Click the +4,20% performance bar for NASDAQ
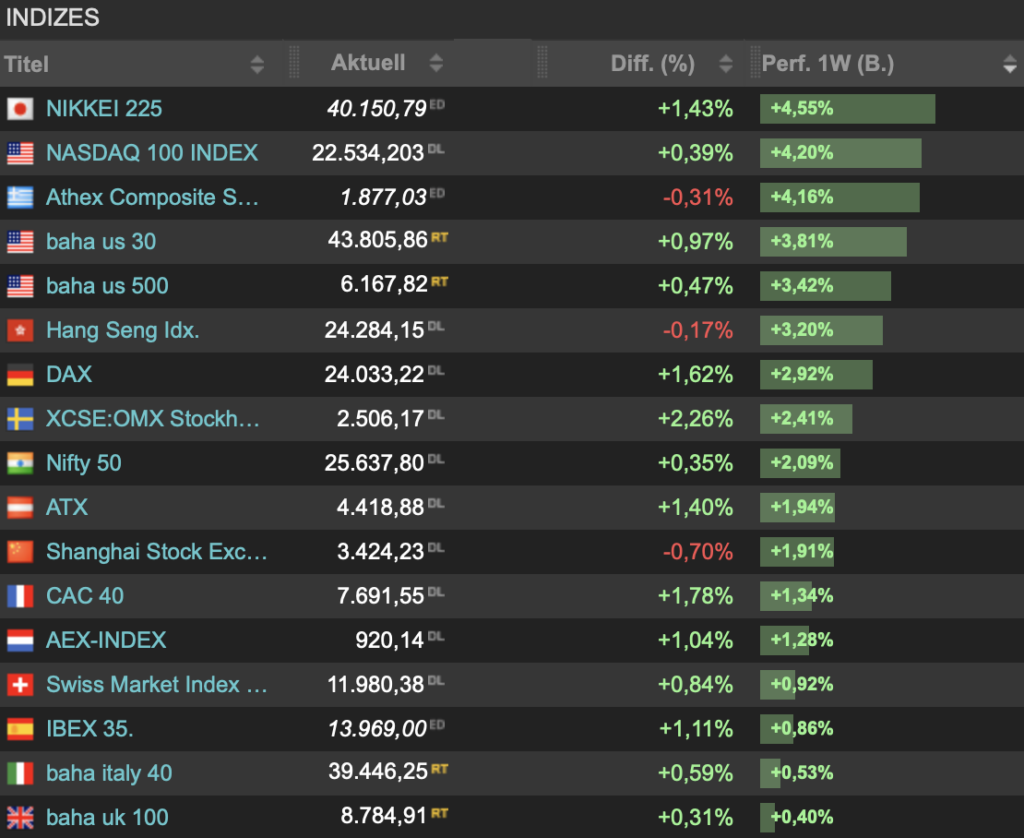 [x=840, y=153]
